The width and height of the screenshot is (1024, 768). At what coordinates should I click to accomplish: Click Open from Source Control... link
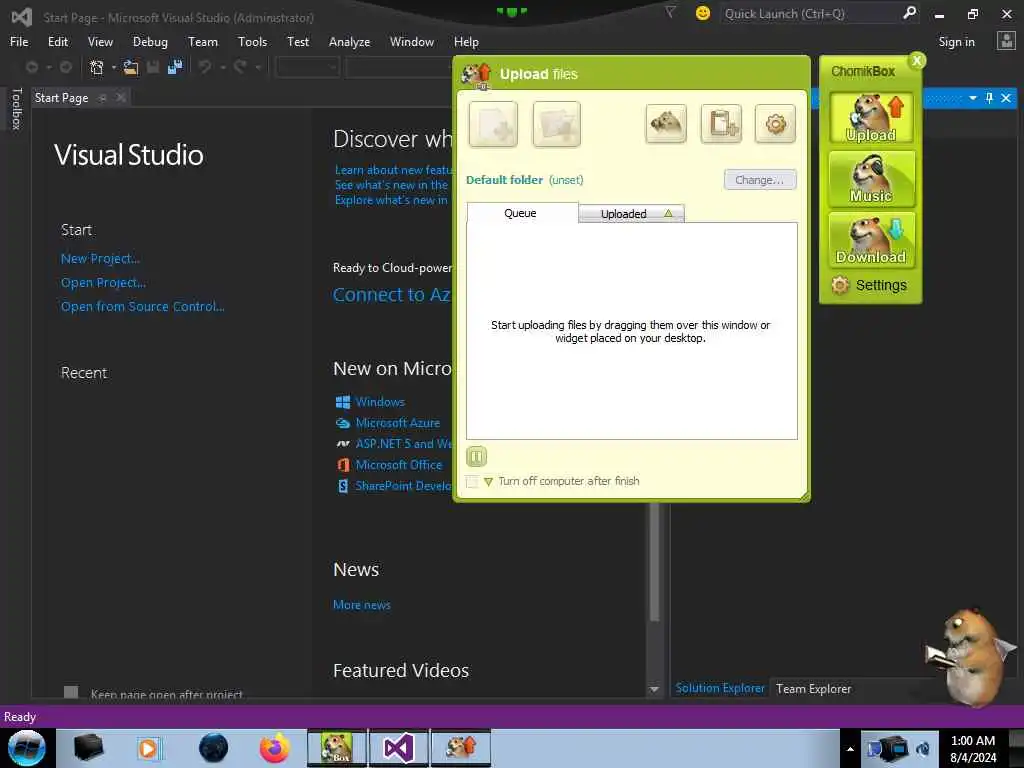pos(142,306)
